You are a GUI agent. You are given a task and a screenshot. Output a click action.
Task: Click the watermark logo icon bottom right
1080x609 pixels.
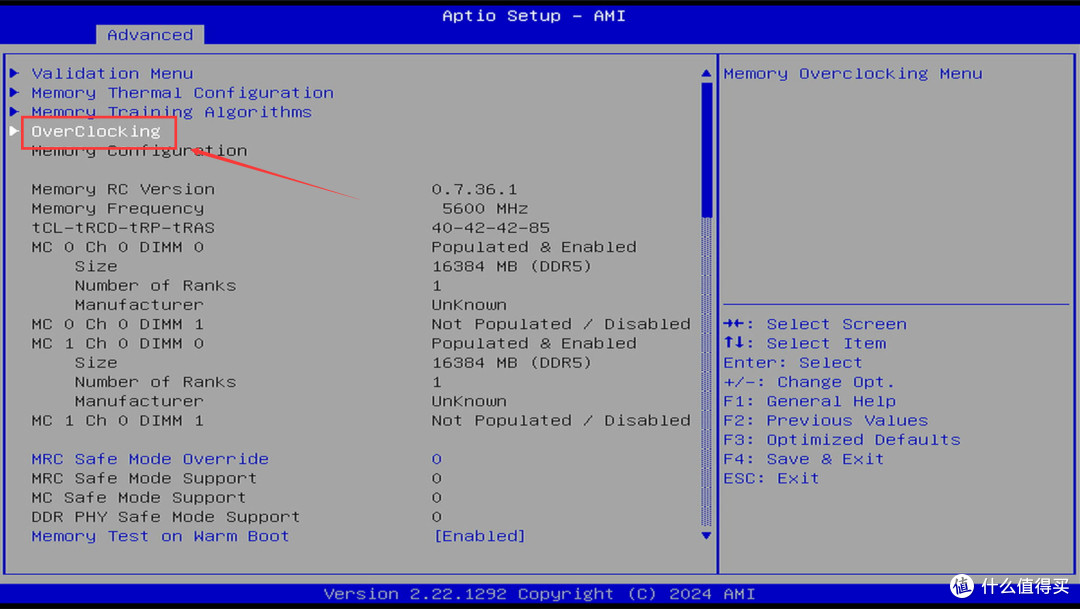click(962, 585)
